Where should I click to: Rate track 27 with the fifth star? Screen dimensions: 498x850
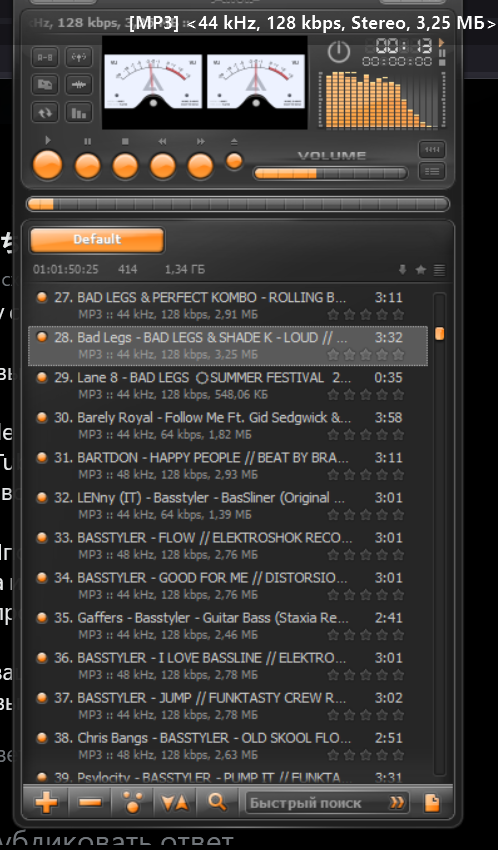tap(398, 314)
